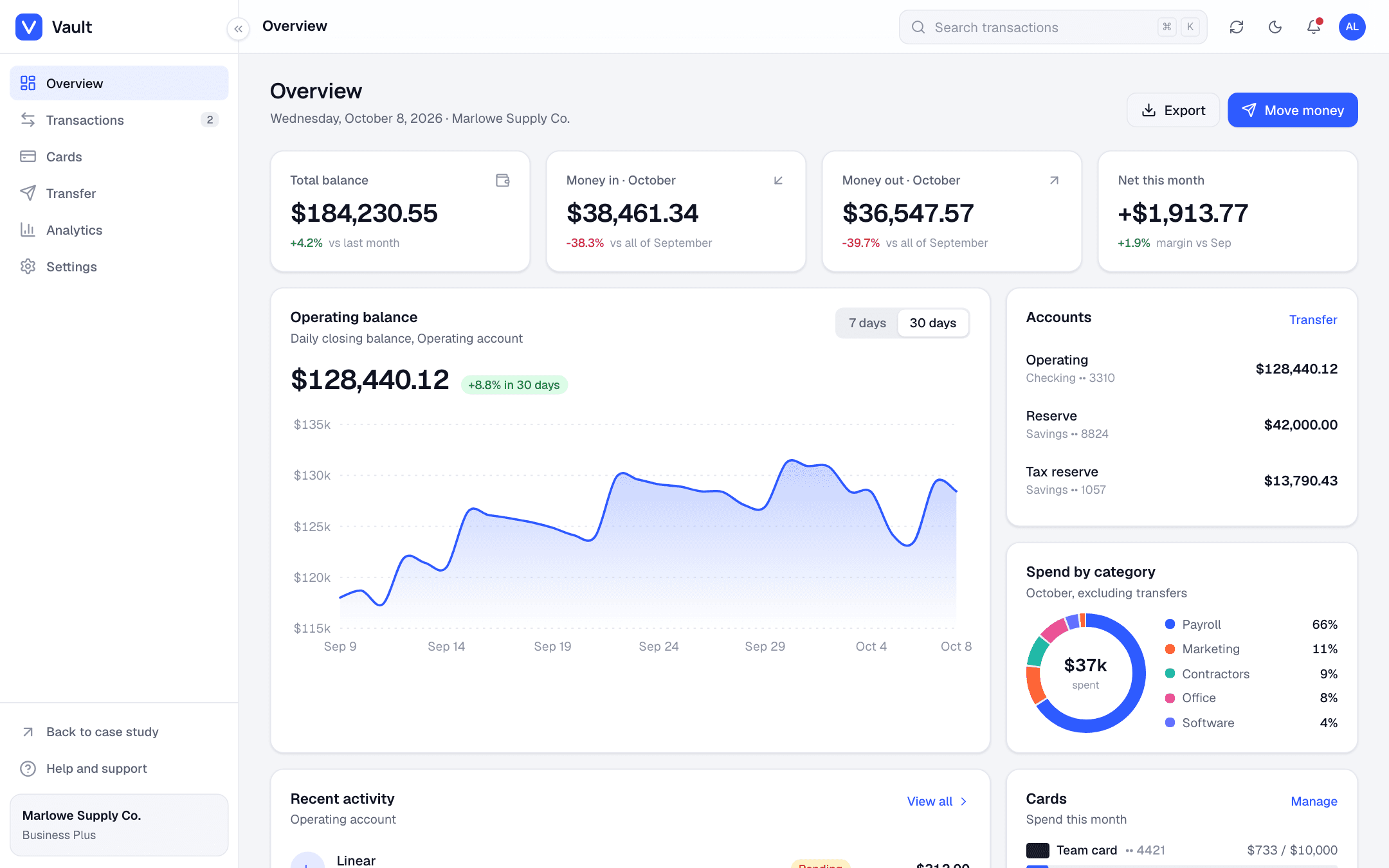Select the 30 days chart range
1389x868 pixels.
pyautogui.click(x=932, y=323)
